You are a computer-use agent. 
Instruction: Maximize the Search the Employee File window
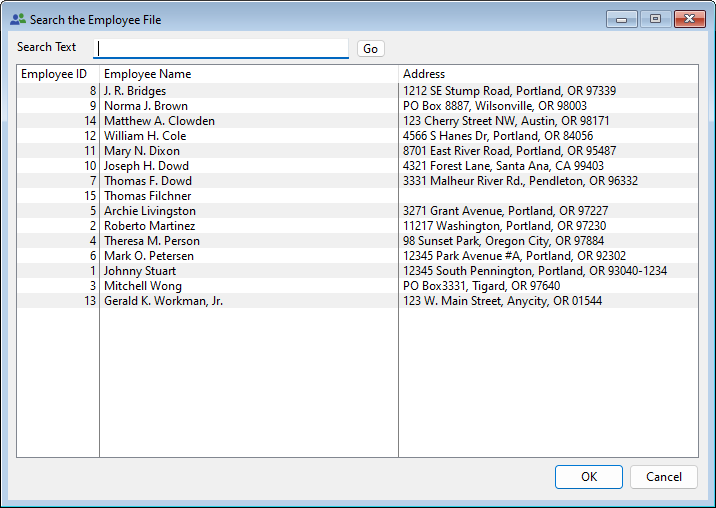pyautogui.click(x=655, y=19)
